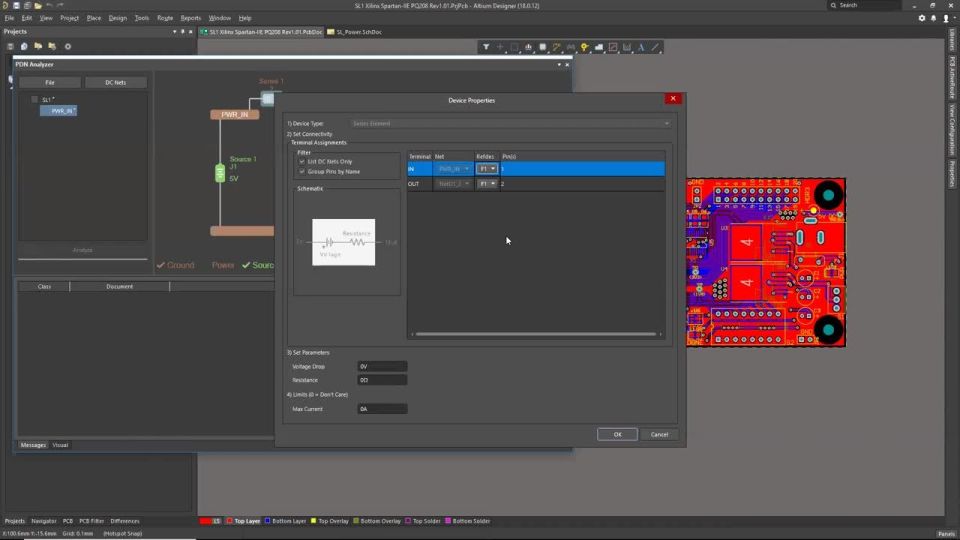Screen dimensions: 960x540
Task: Open Net dropdown for OUT terminal
Action: [x=453, y=184]
